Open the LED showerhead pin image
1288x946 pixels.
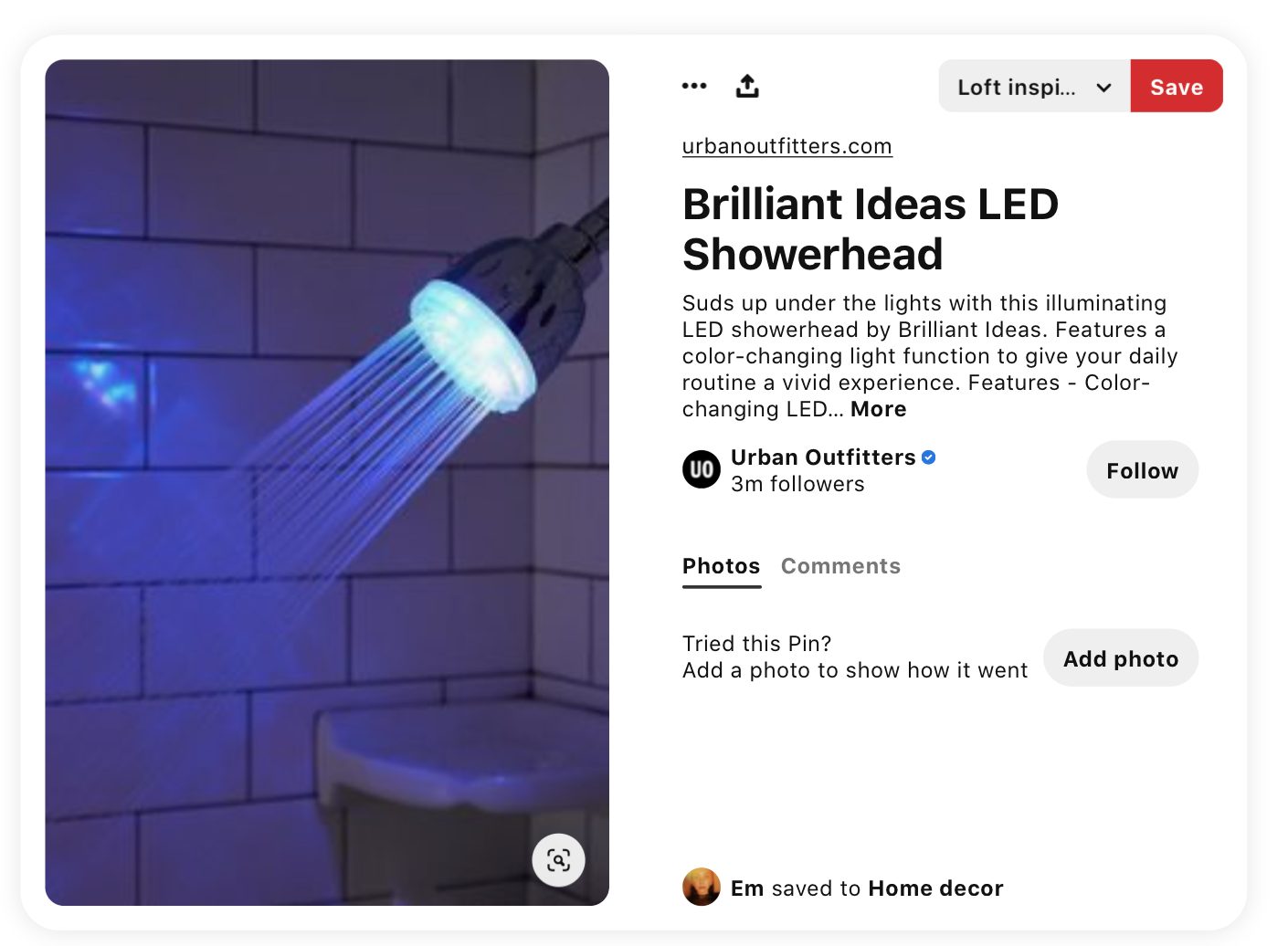coord(327,482)
